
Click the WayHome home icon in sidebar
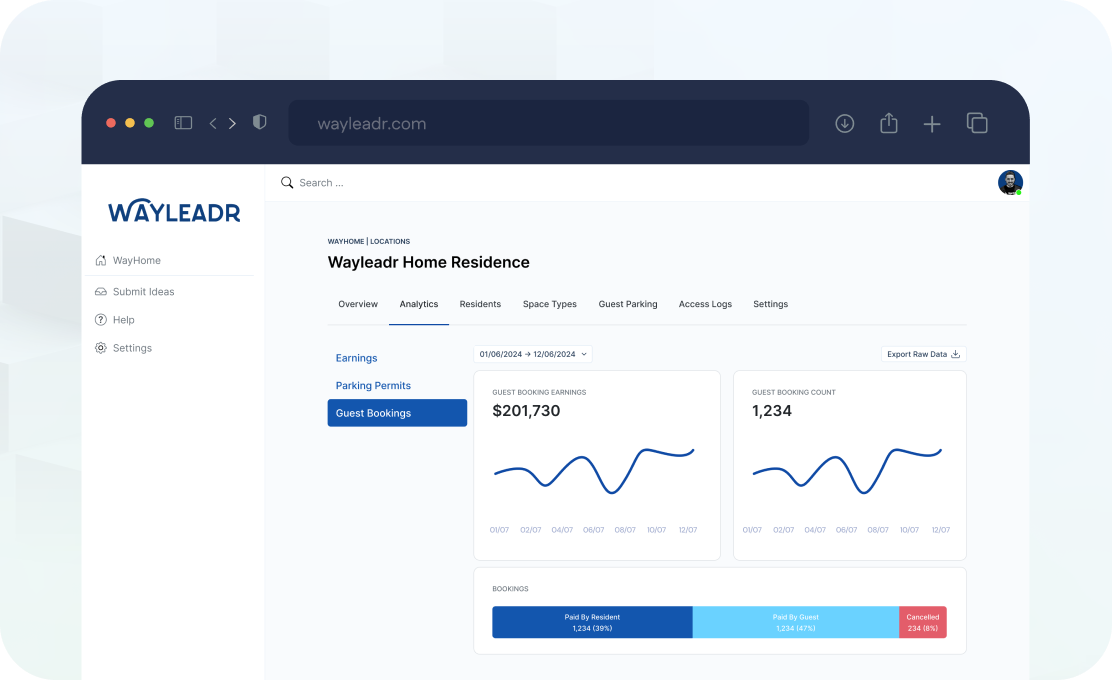pos(100,260)
